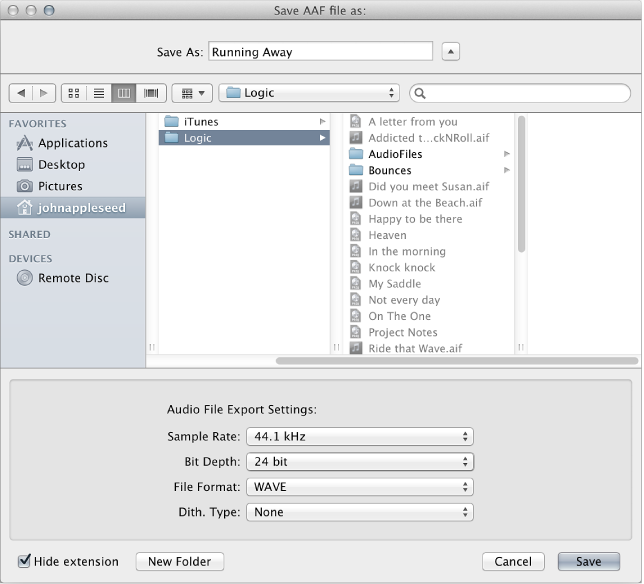The width and height of the screenshot is (644, 584).
Task: Open the Bounces folder
Action: [x=429, y=170]
